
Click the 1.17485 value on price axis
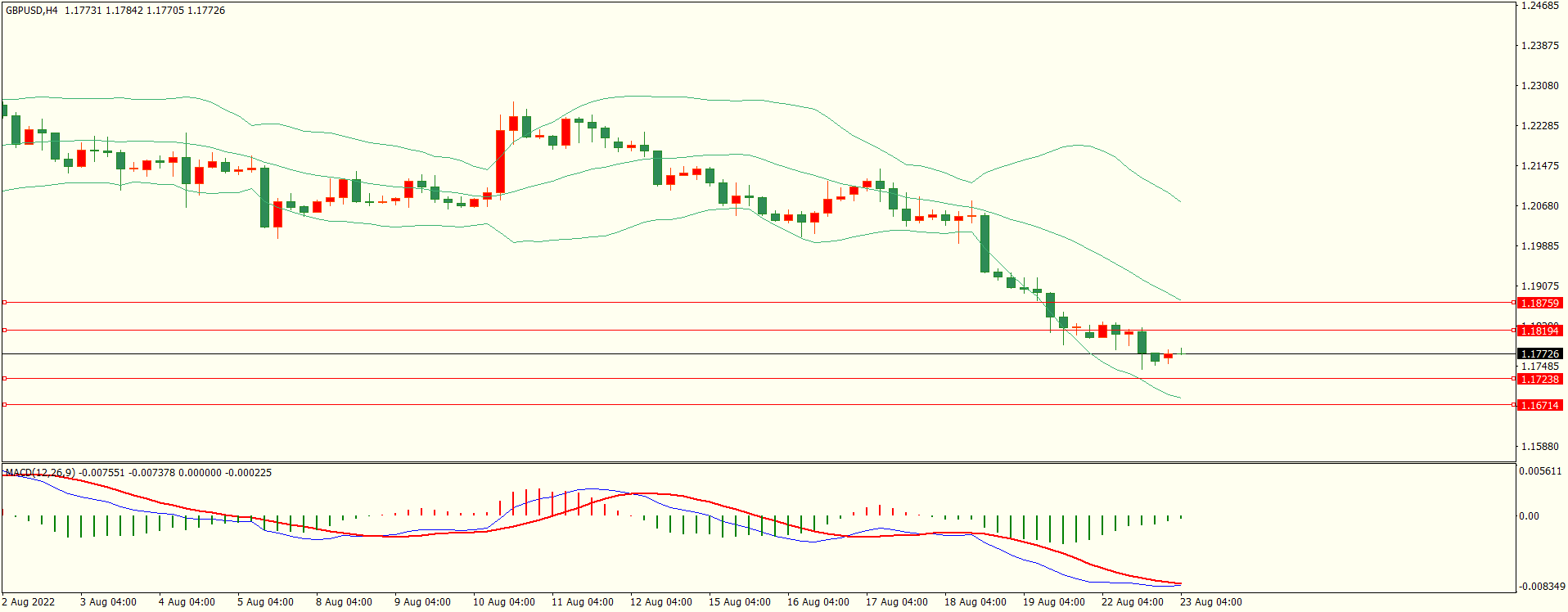pyautogui.click(x=1539, y=367)
